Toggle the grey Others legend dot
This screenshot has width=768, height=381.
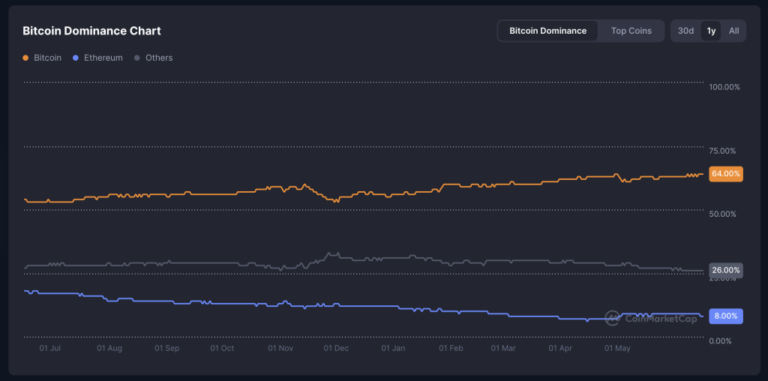[137, 58]
